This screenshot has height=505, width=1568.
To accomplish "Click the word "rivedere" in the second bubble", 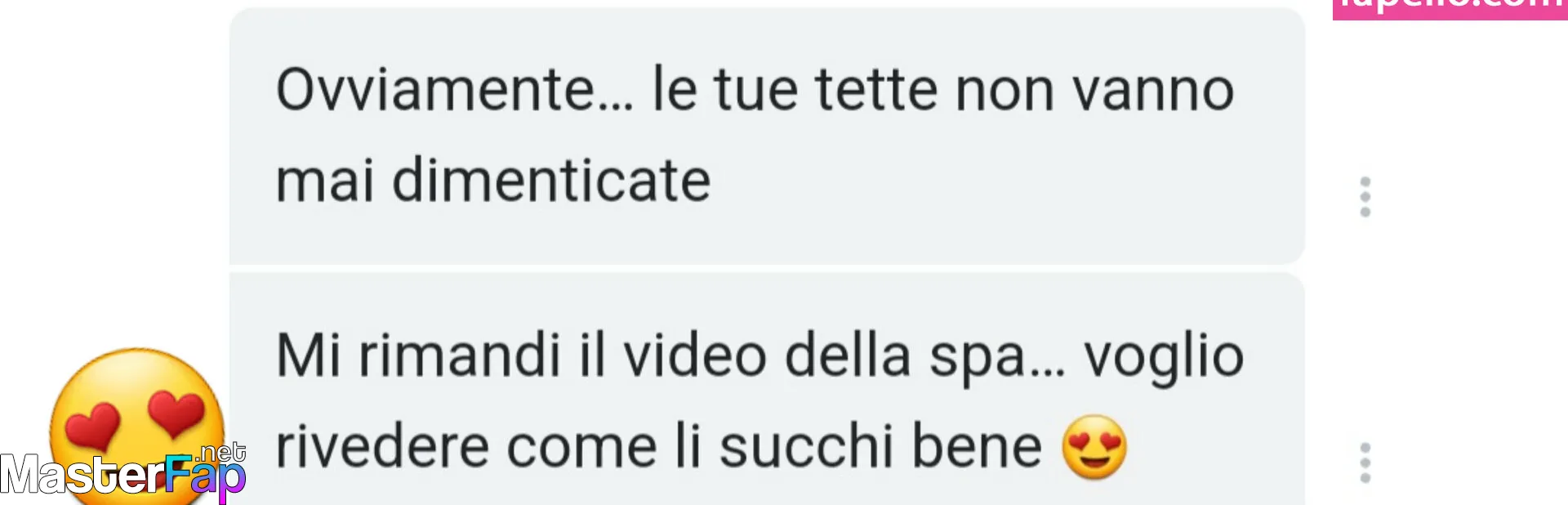I will [x=382, y=446].
